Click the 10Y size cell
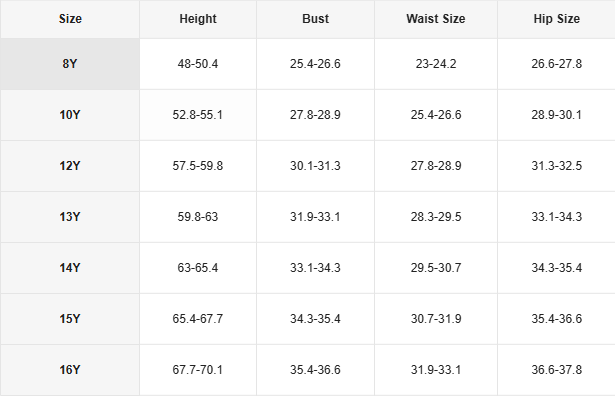 [70, 115]
